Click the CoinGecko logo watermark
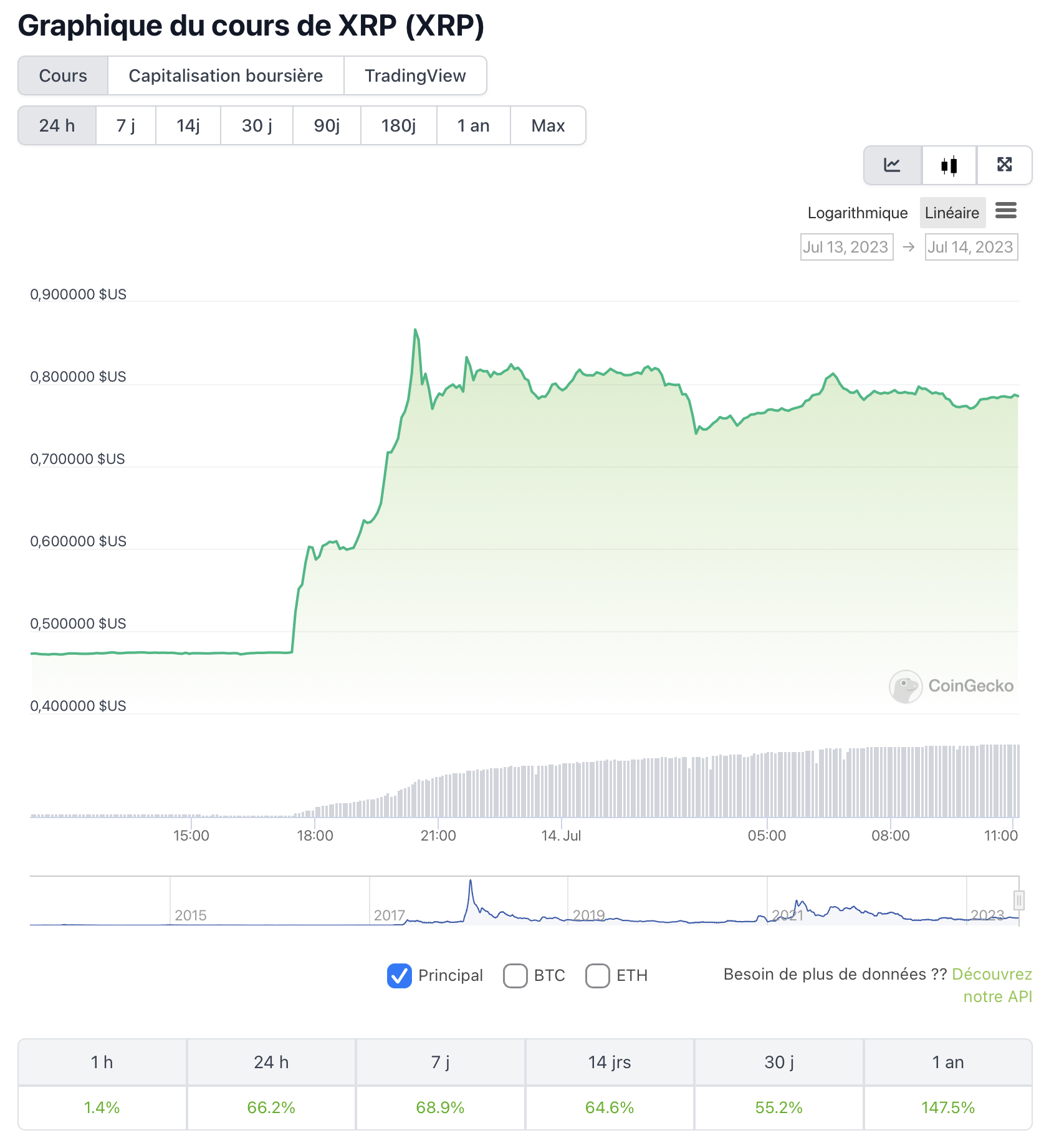Screen dimensions: 1049x1148 point(951,686)
